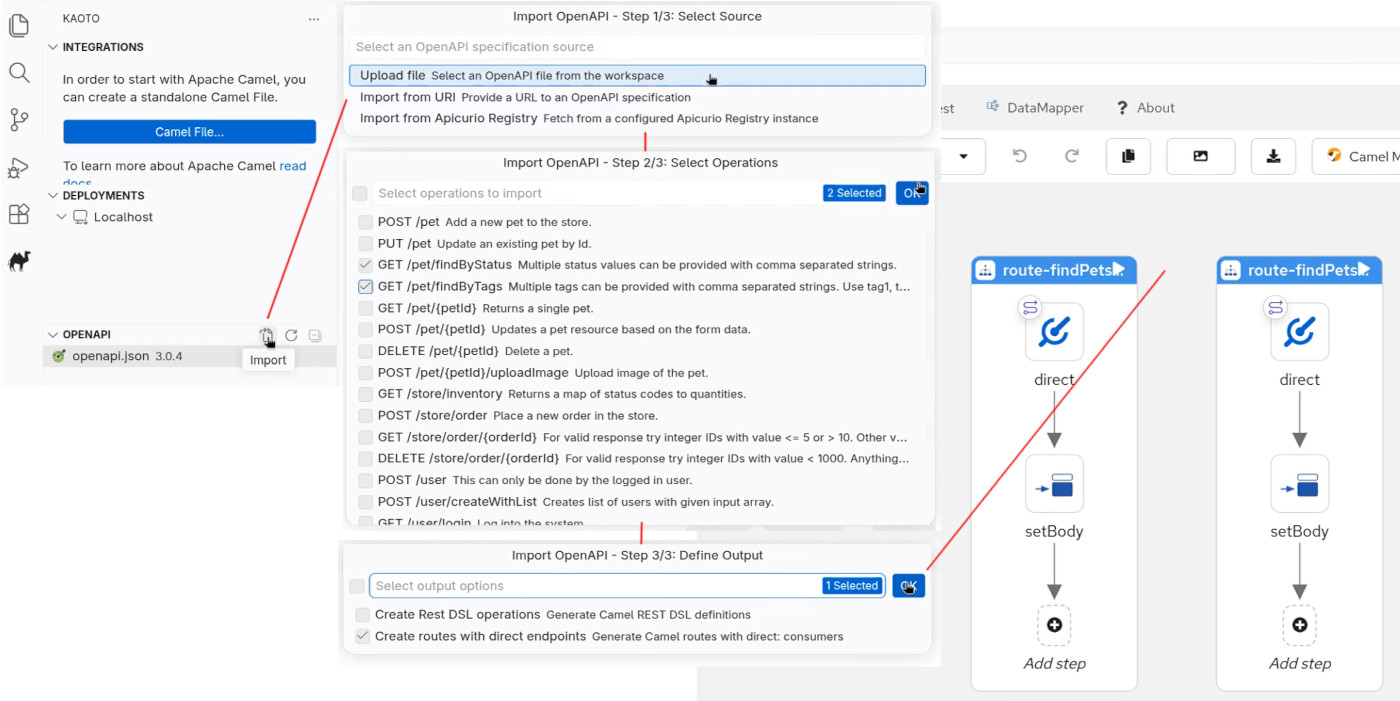Click the direct node icon in the left route

(1054, 332)
